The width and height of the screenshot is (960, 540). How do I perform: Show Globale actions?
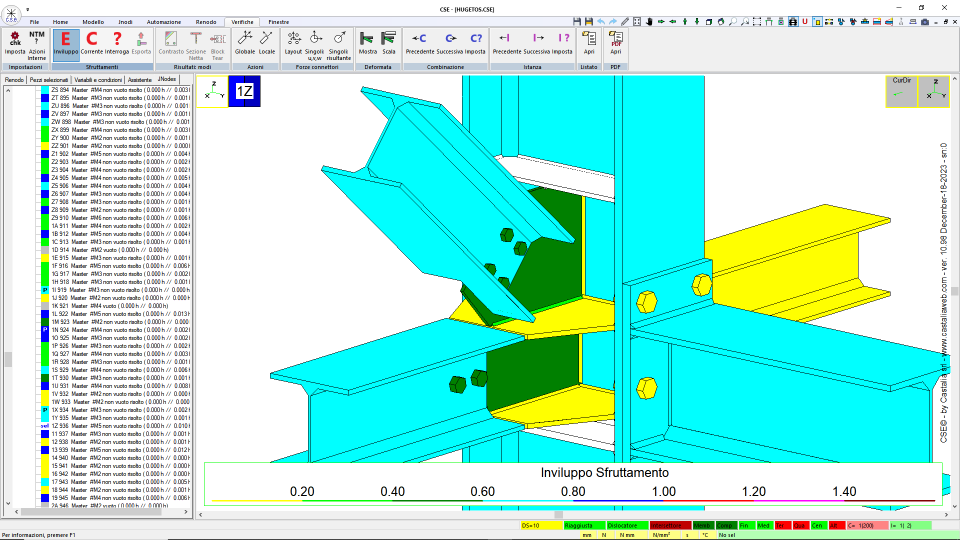245,43
